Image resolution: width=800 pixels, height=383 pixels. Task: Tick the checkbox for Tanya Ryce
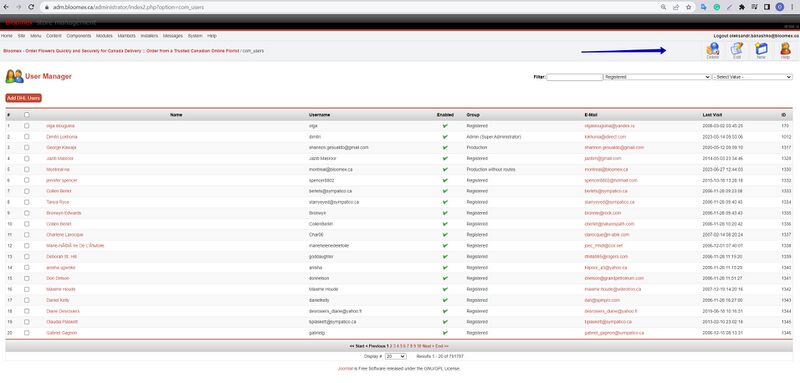[x=27, y=202]
